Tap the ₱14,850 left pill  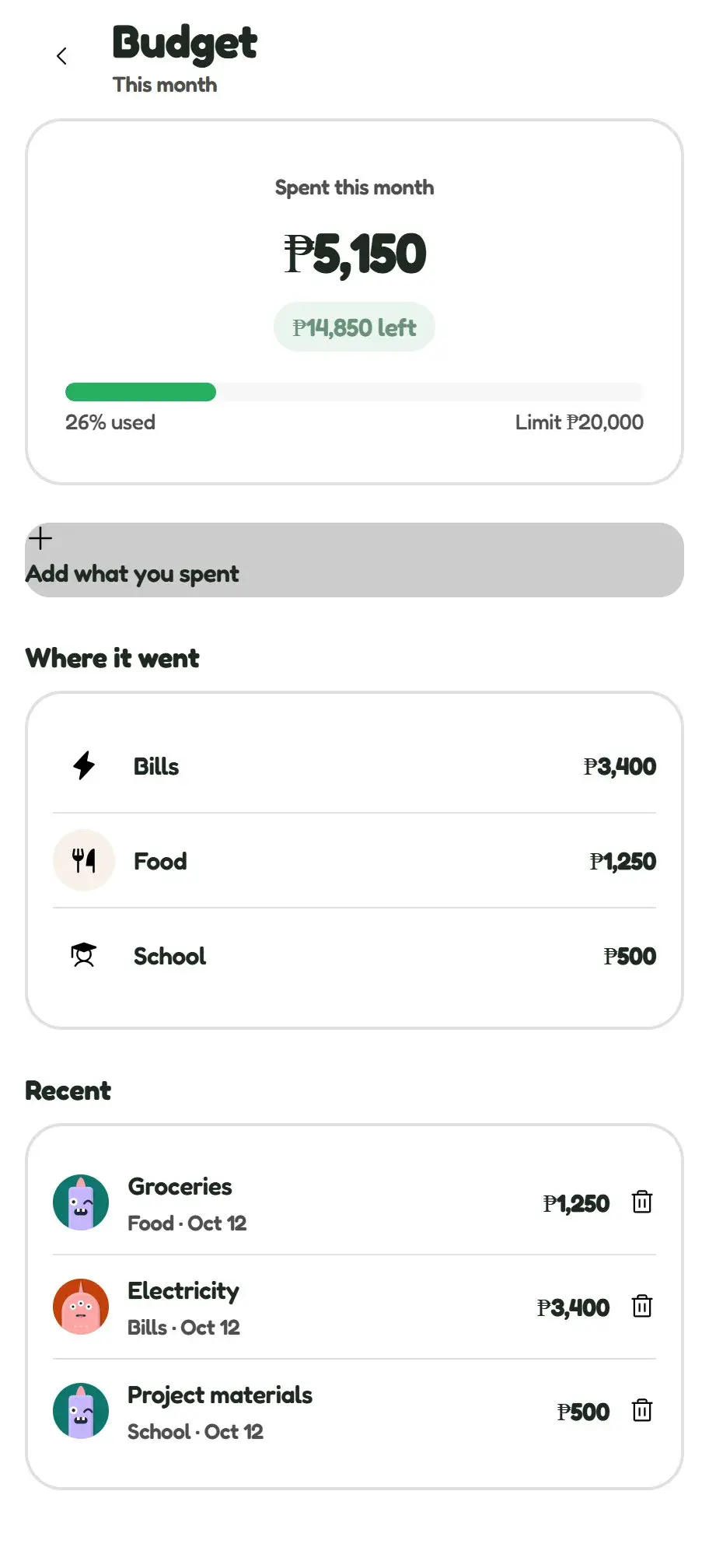(354, 327)
